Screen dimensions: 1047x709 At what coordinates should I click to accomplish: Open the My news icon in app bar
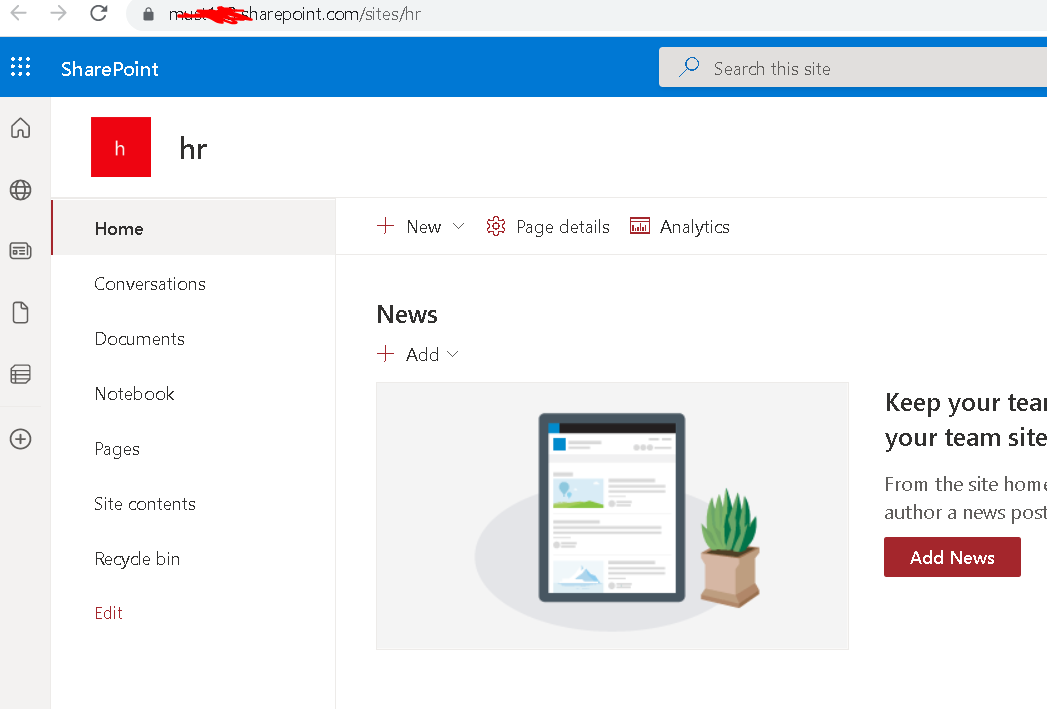pyautogui.click(x=21, y=251)
